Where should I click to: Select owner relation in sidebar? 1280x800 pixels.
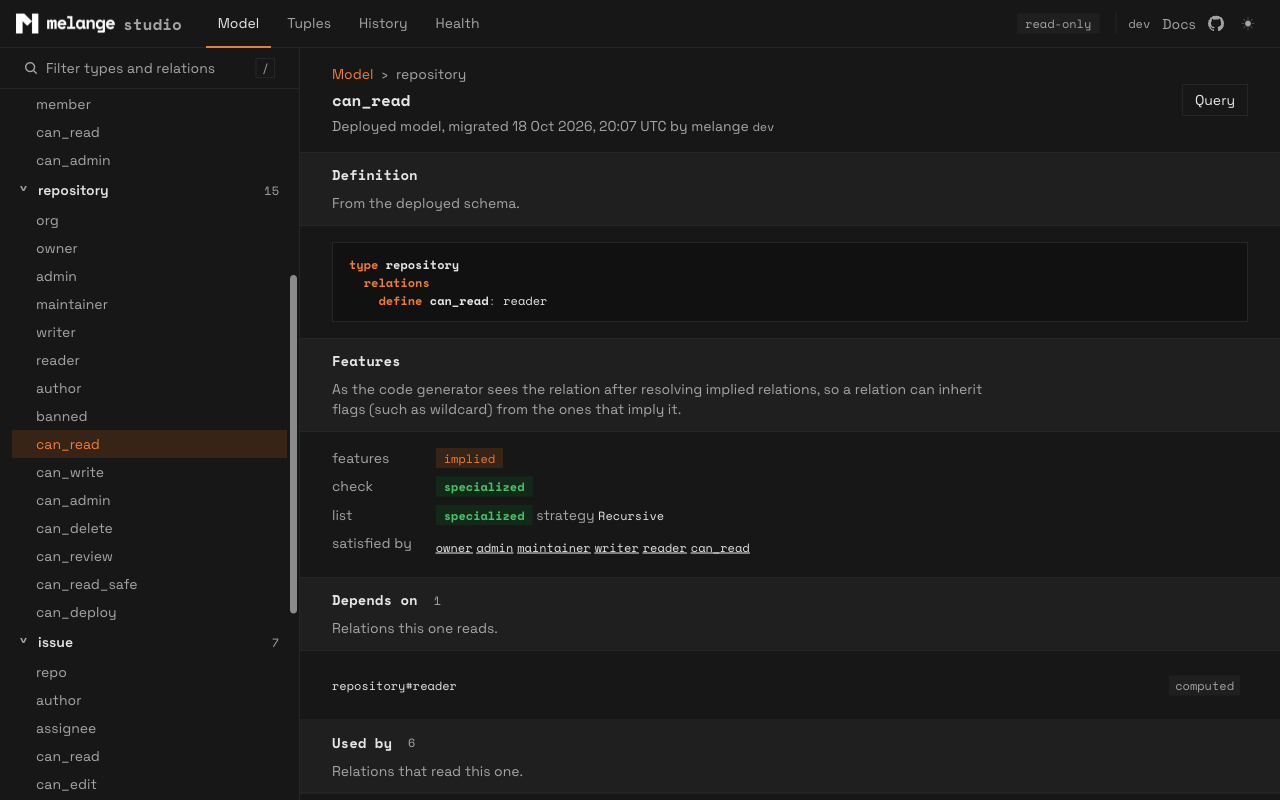149,248
